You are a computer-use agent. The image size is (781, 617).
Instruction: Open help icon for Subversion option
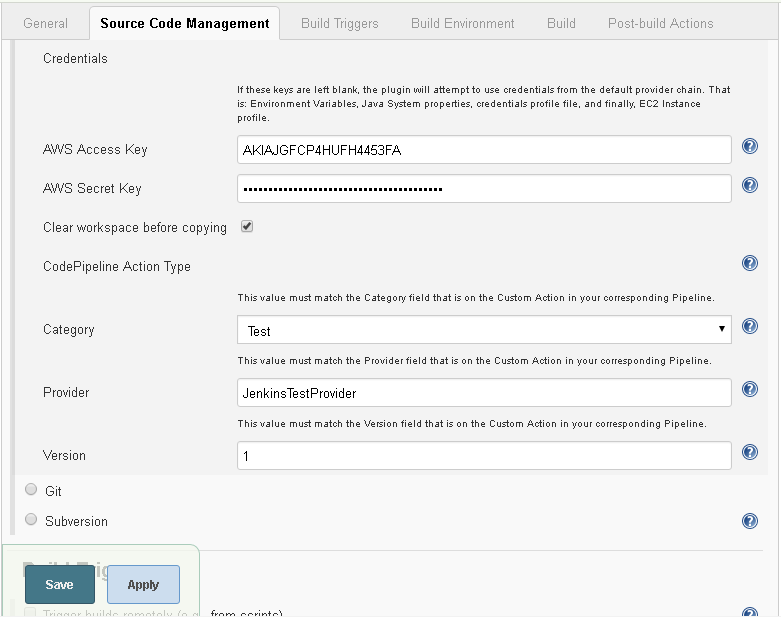pyautogui.click(x=750, y=521)
